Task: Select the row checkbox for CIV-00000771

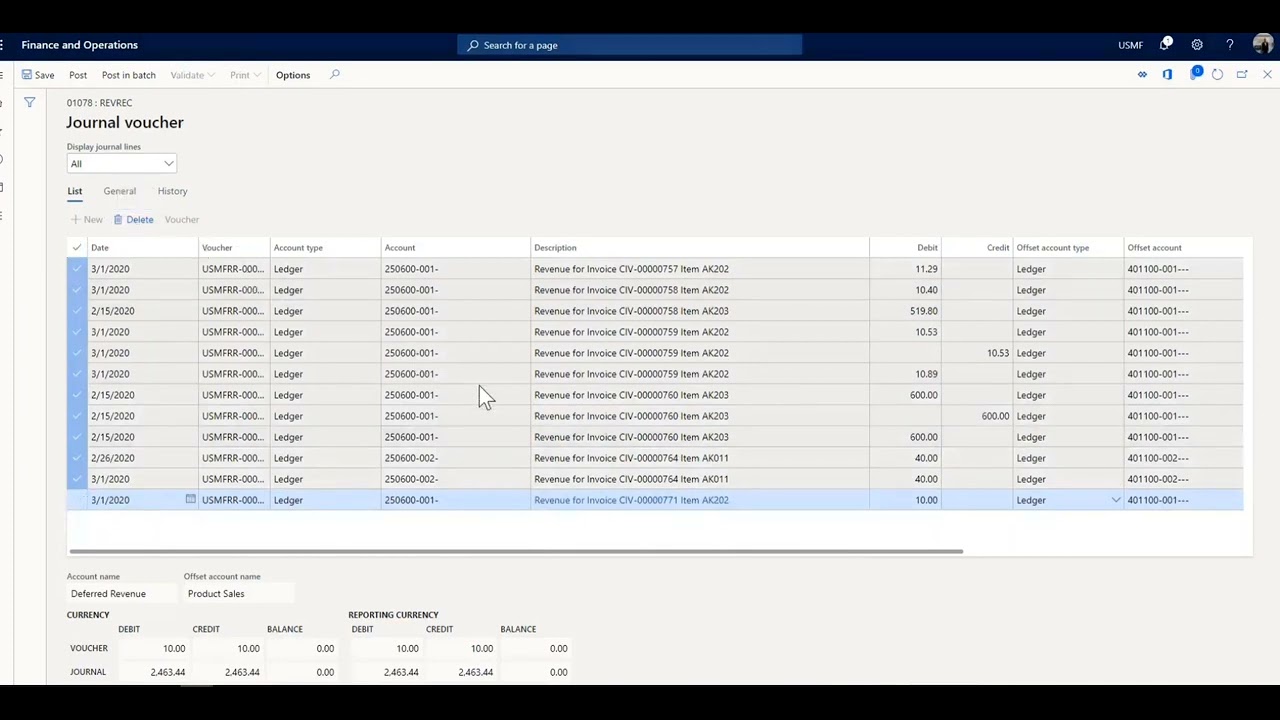Action: [x=77, y=500]
